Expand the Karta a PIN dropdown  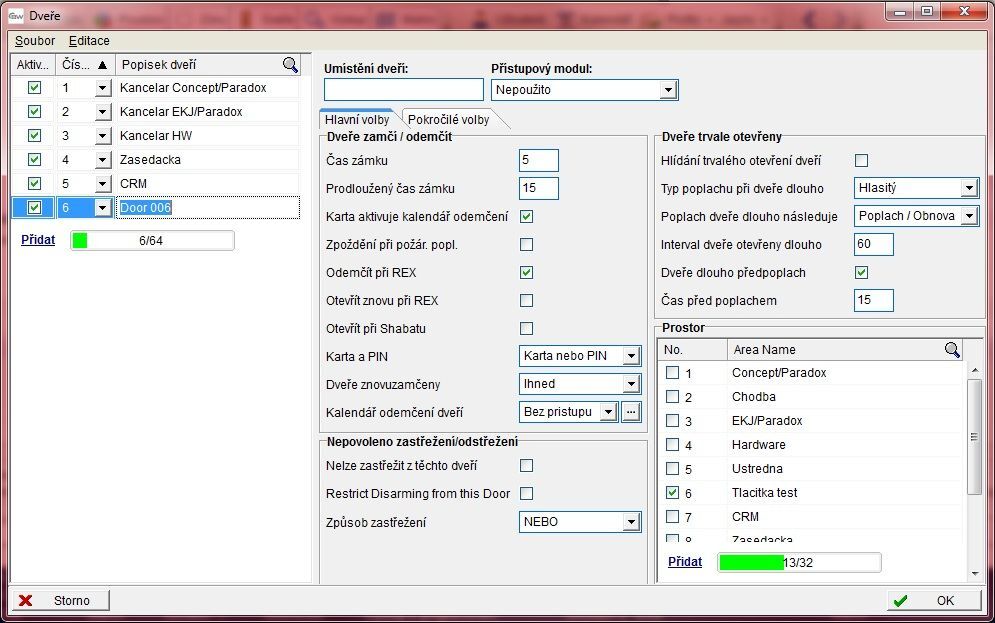coord(630,356)
